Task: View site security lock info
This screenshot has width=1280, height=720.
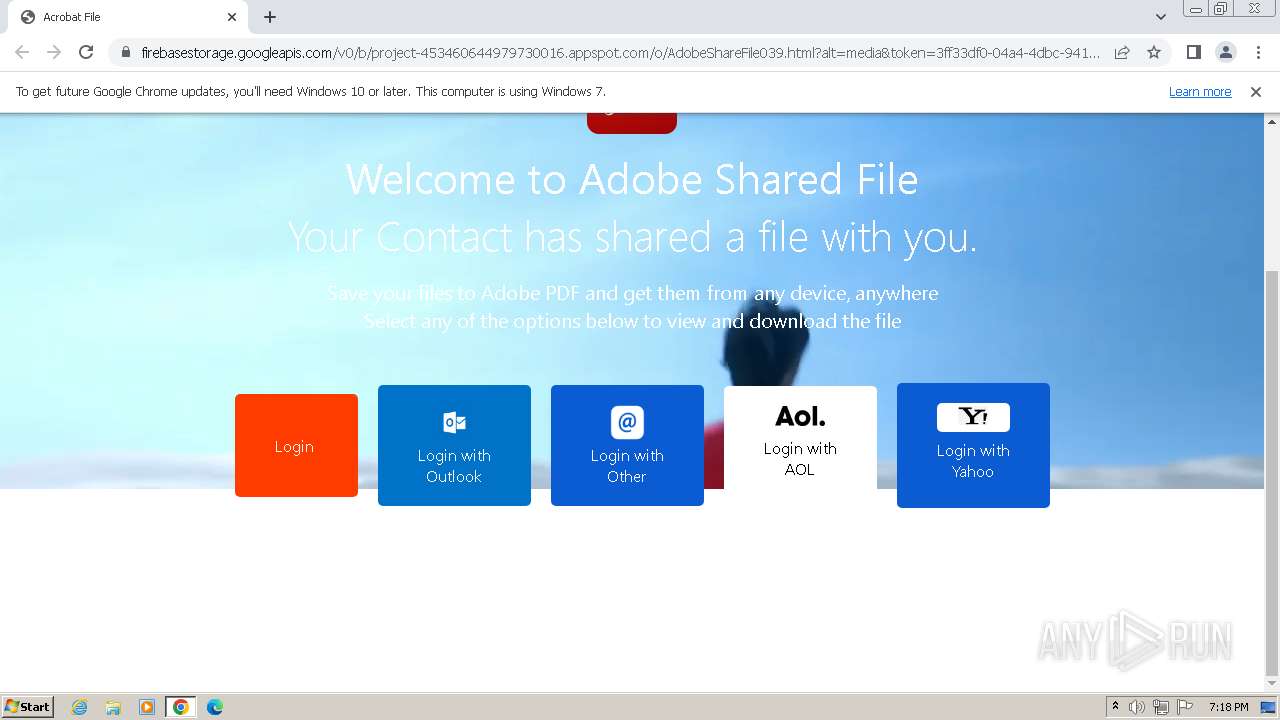Action: [126, 52]
